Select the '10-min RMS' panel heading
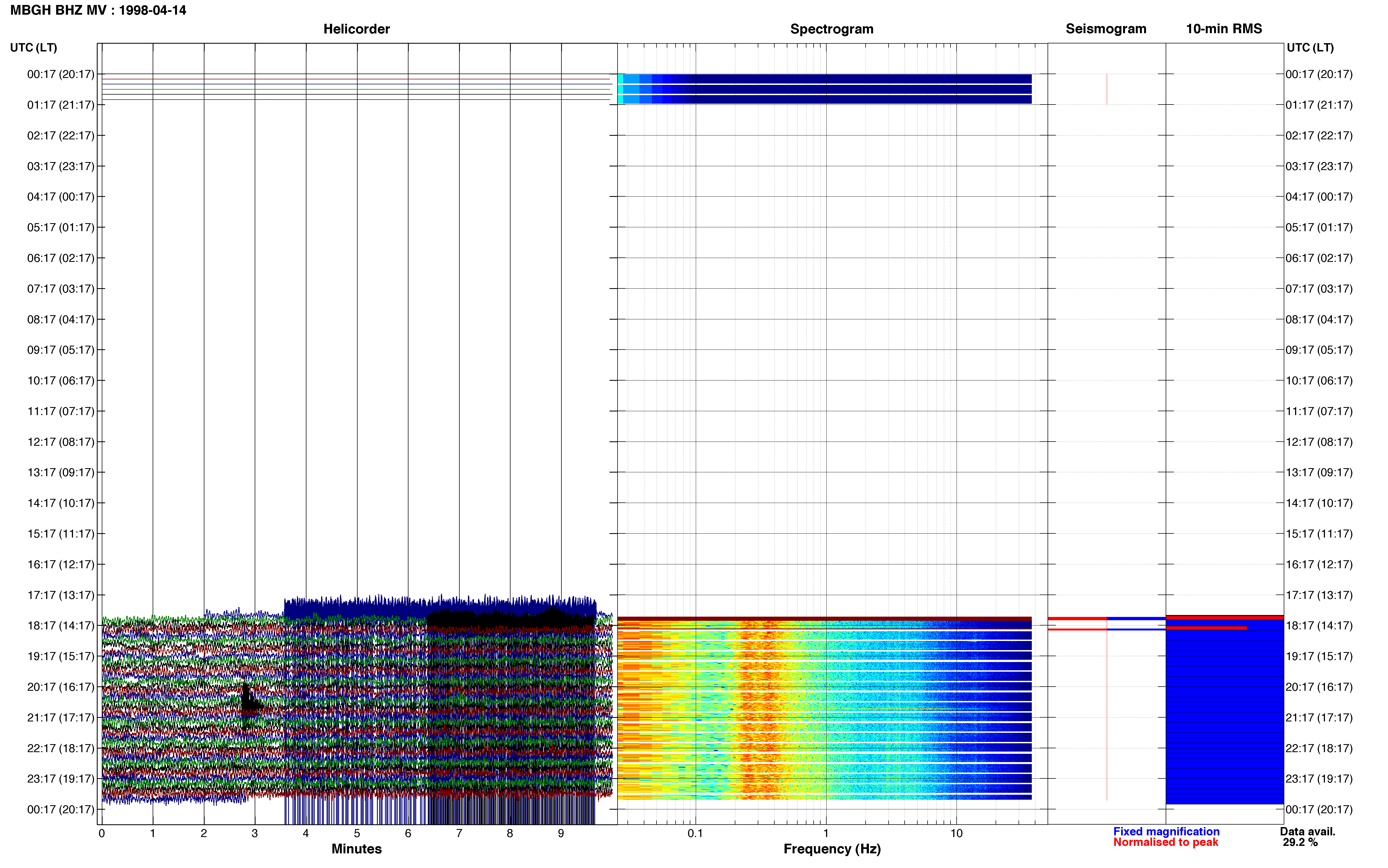Image resolution: width=1388 pixels, height=868 pixels. tap(1224, 29)
